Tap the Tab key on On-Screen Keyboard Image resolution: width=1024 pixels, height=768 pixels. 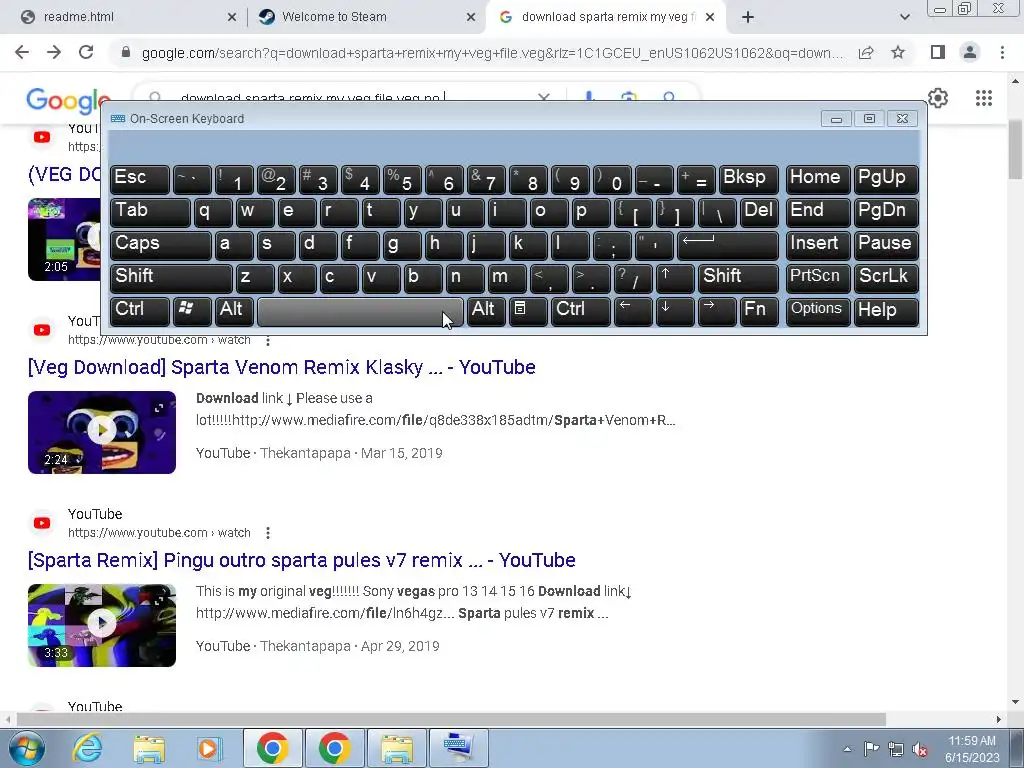pos(150,212)
